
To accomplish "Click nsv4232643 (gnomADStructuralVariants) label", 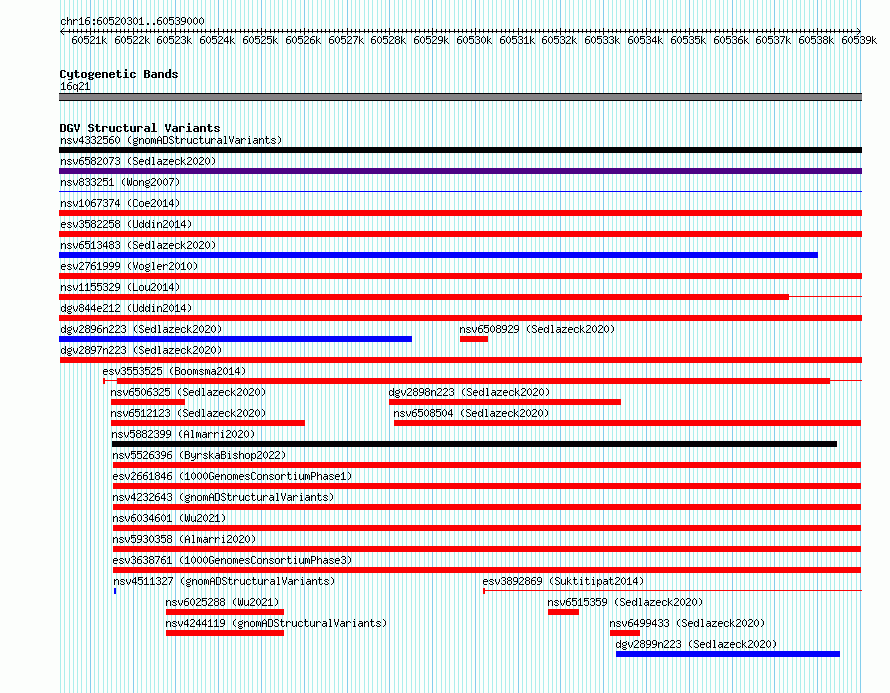I will tap(223, 497).
